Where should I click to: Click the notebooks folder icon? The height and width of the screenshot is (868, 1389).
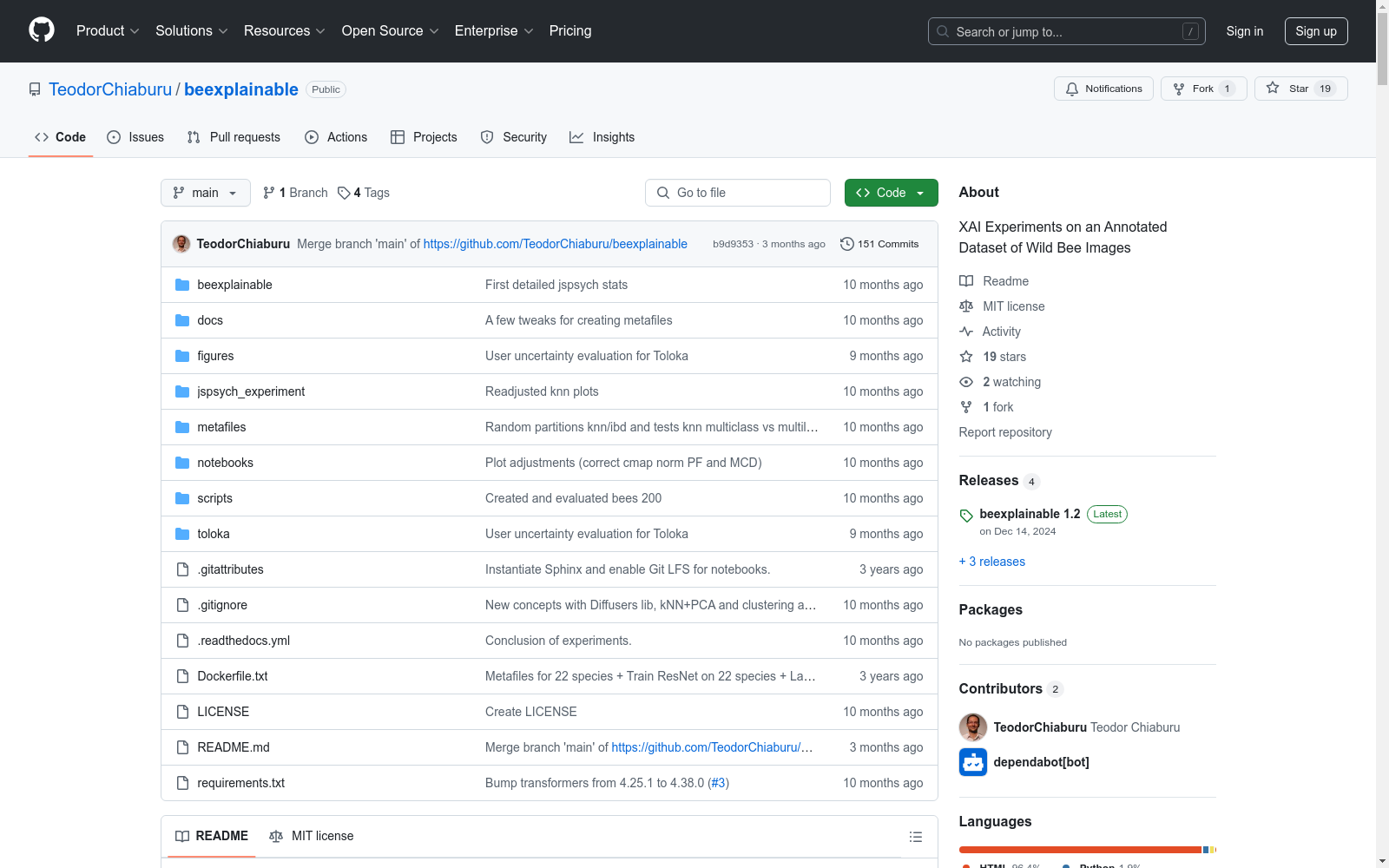182,463
